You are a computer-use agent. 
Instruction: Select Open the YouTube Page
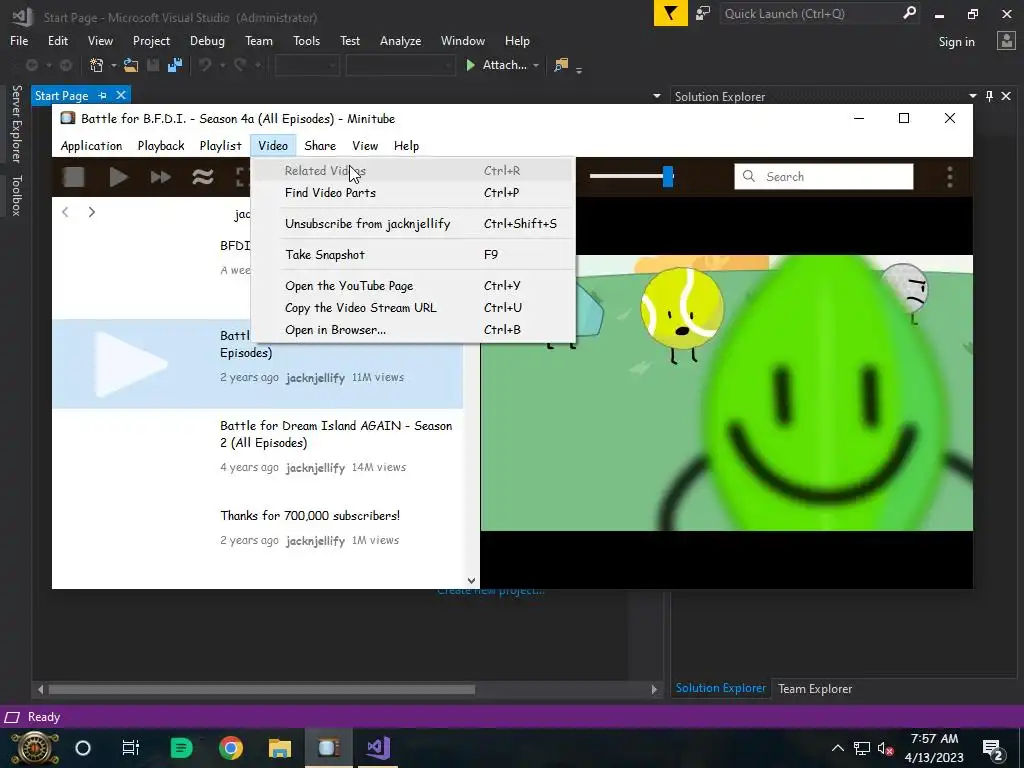[x=412, y=285]
